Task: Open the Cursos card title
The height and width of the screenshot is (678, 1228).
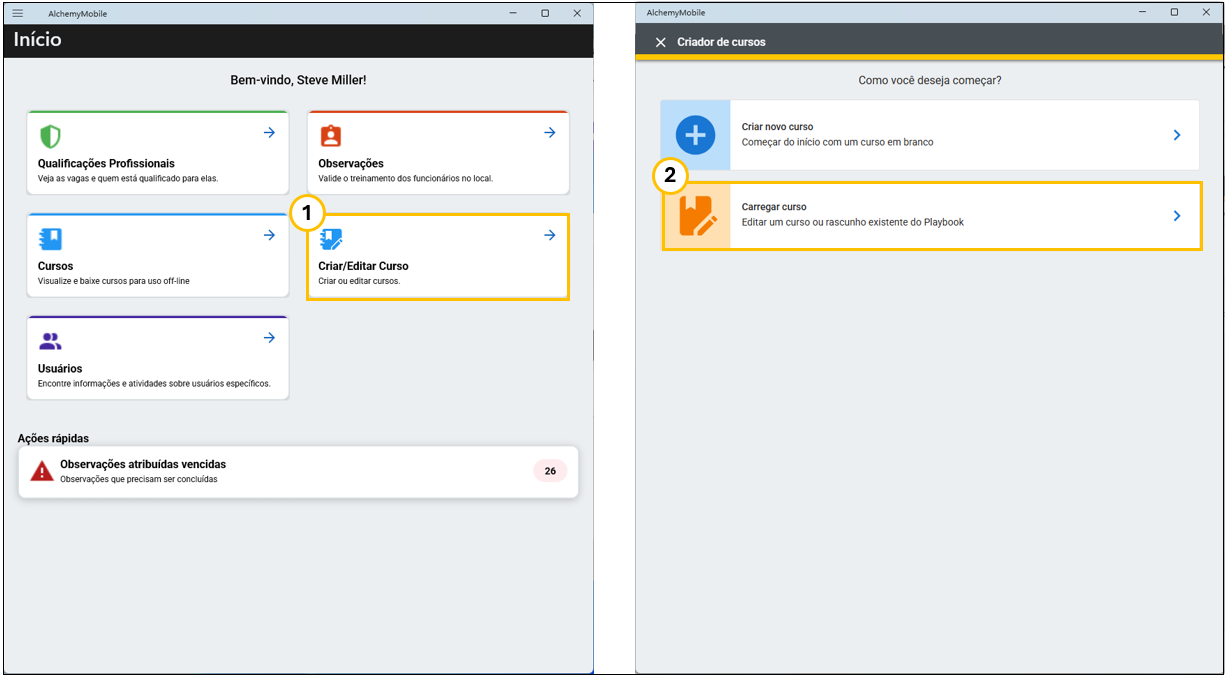Action: coord(55,266)
